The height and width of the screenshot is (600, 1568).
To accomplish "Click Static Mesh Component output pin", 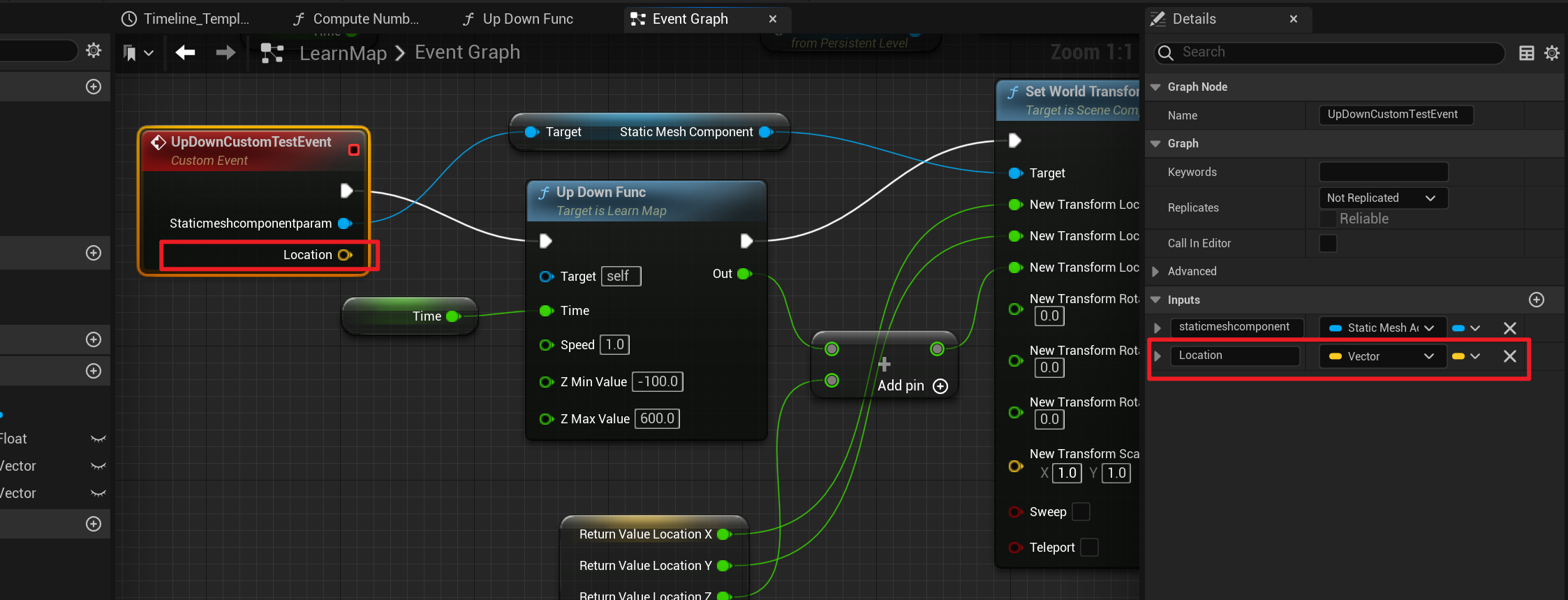I will (x=766, y=132).
